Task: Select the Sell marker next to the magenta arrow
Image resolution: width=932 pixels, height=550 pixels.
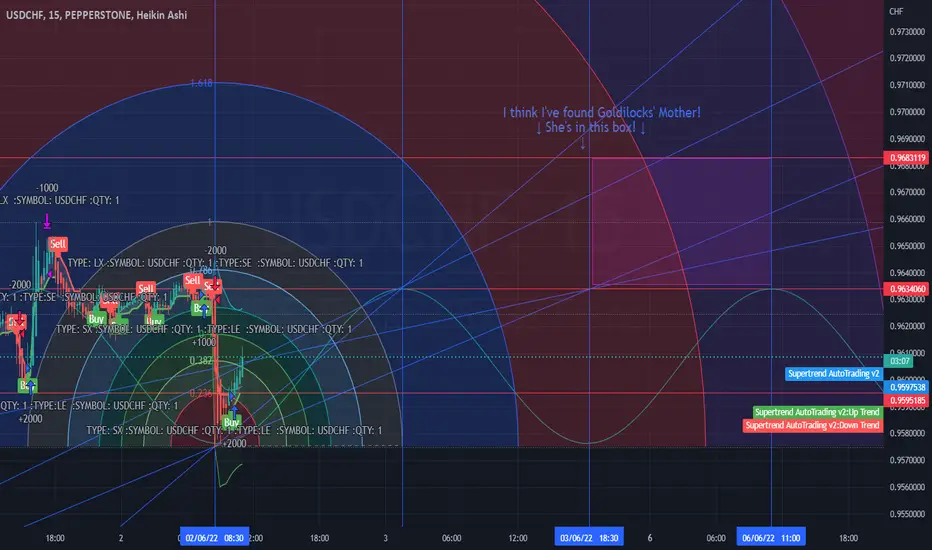Action: 58,244
